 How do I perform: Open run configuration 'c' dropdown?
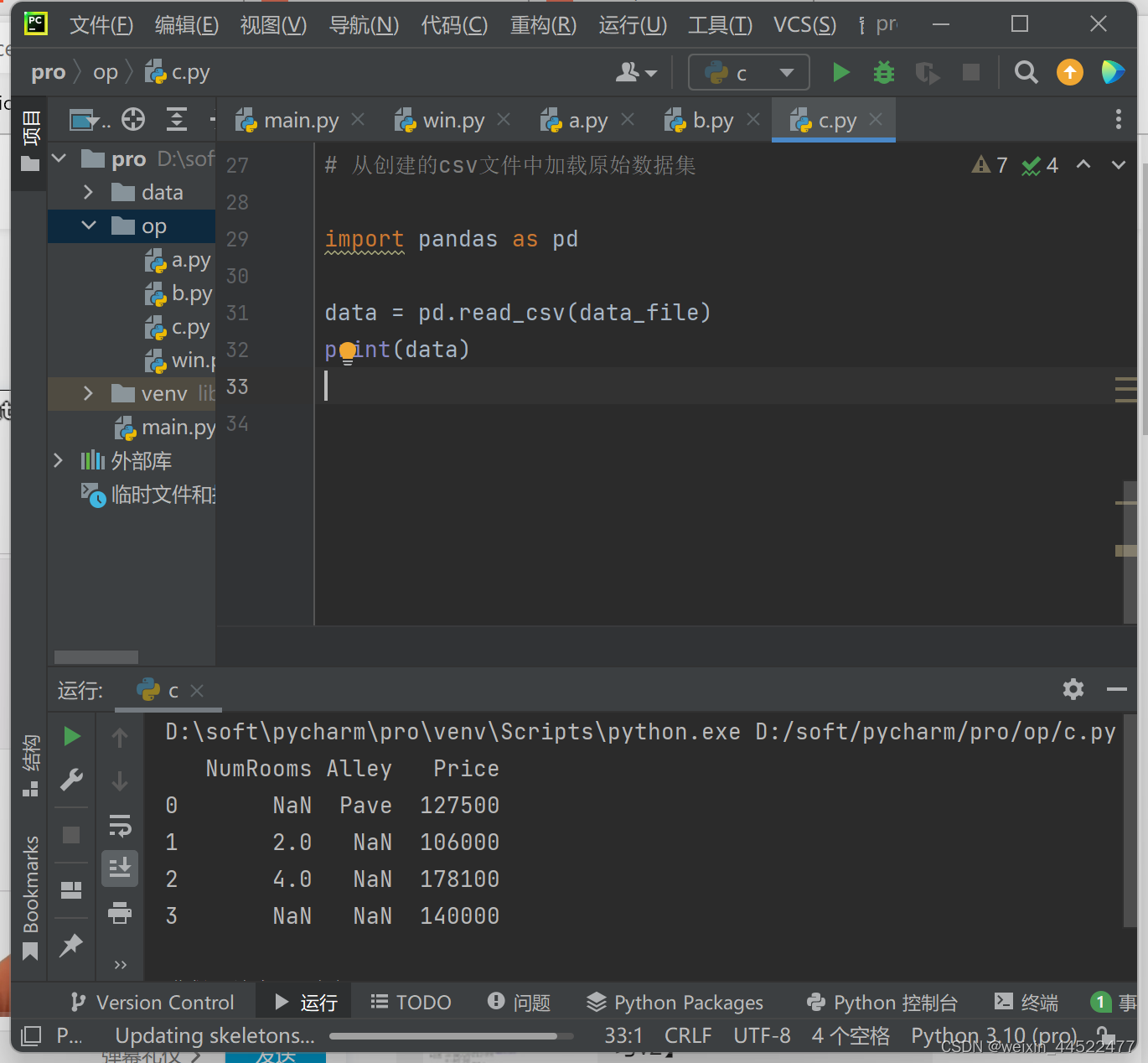[749, 73]
